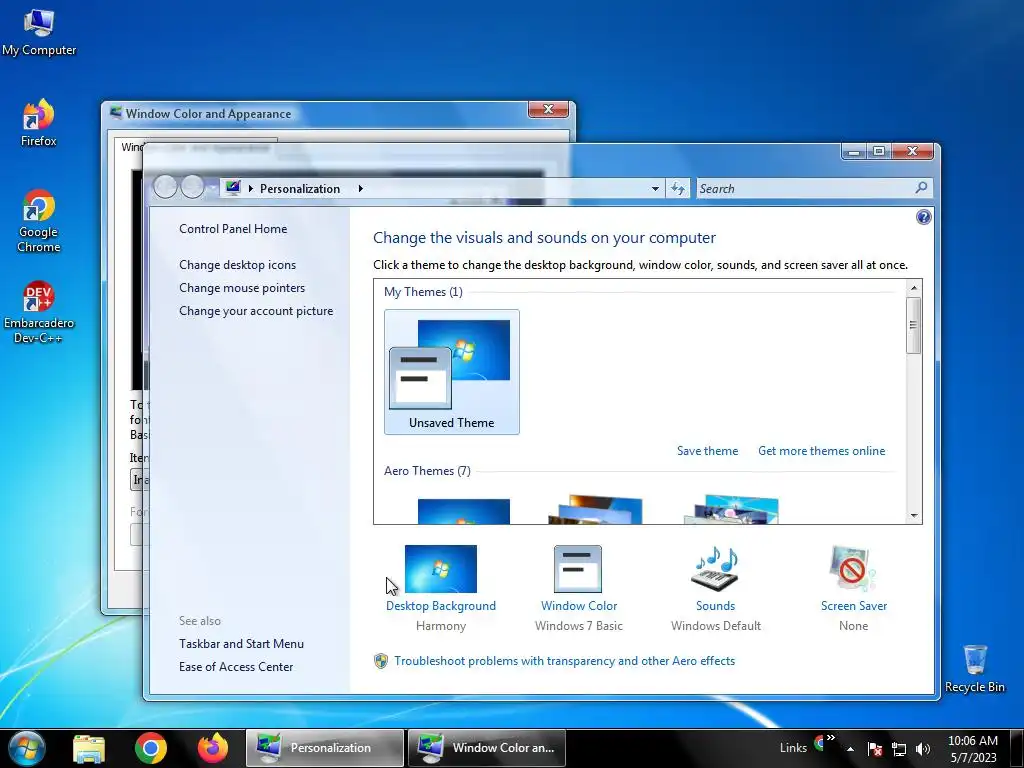Switch to Window Color taskbar button
This screenshot has height=768, width=1024.
tap(487, 748)
